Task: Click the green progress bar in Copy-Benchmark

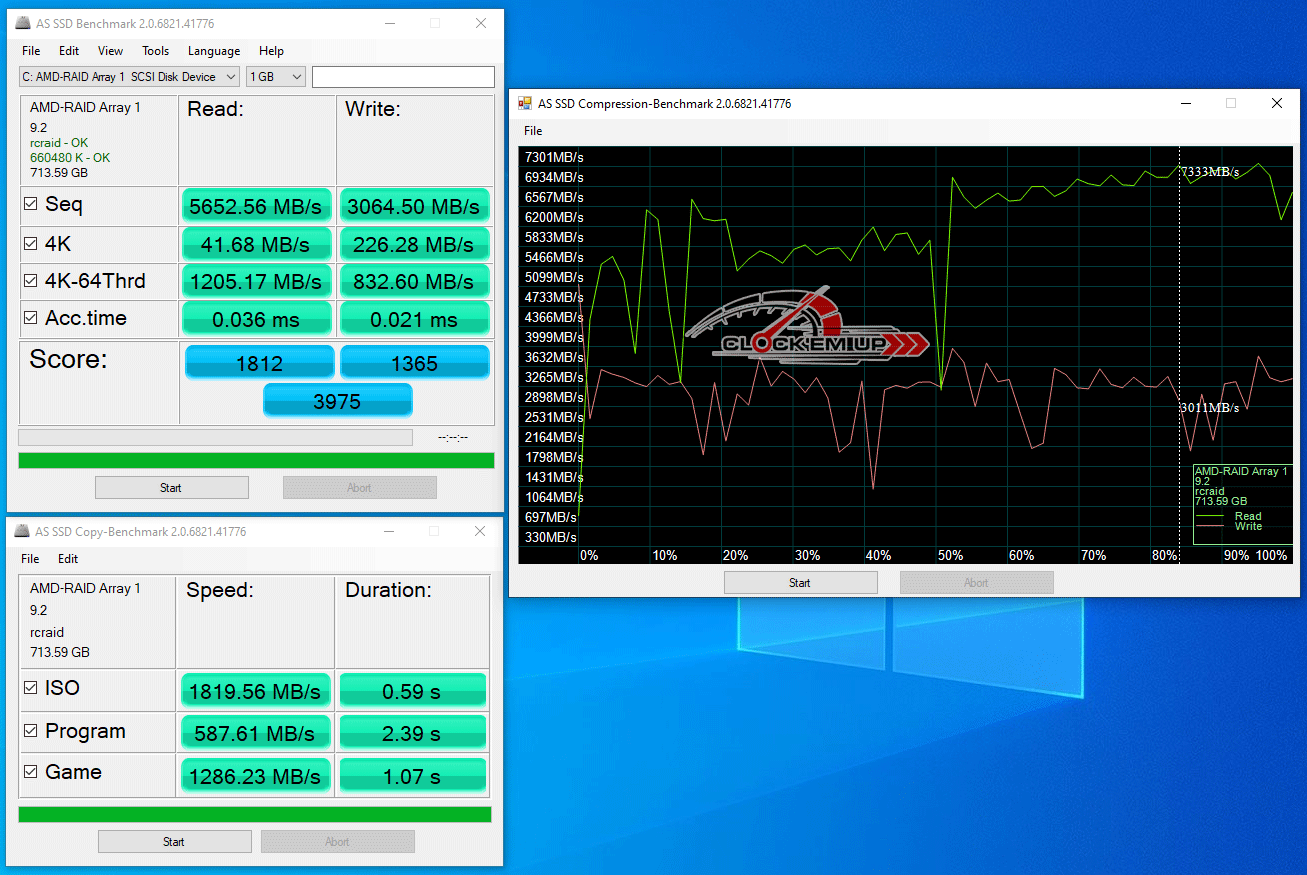Action: [x=255, y=814]
